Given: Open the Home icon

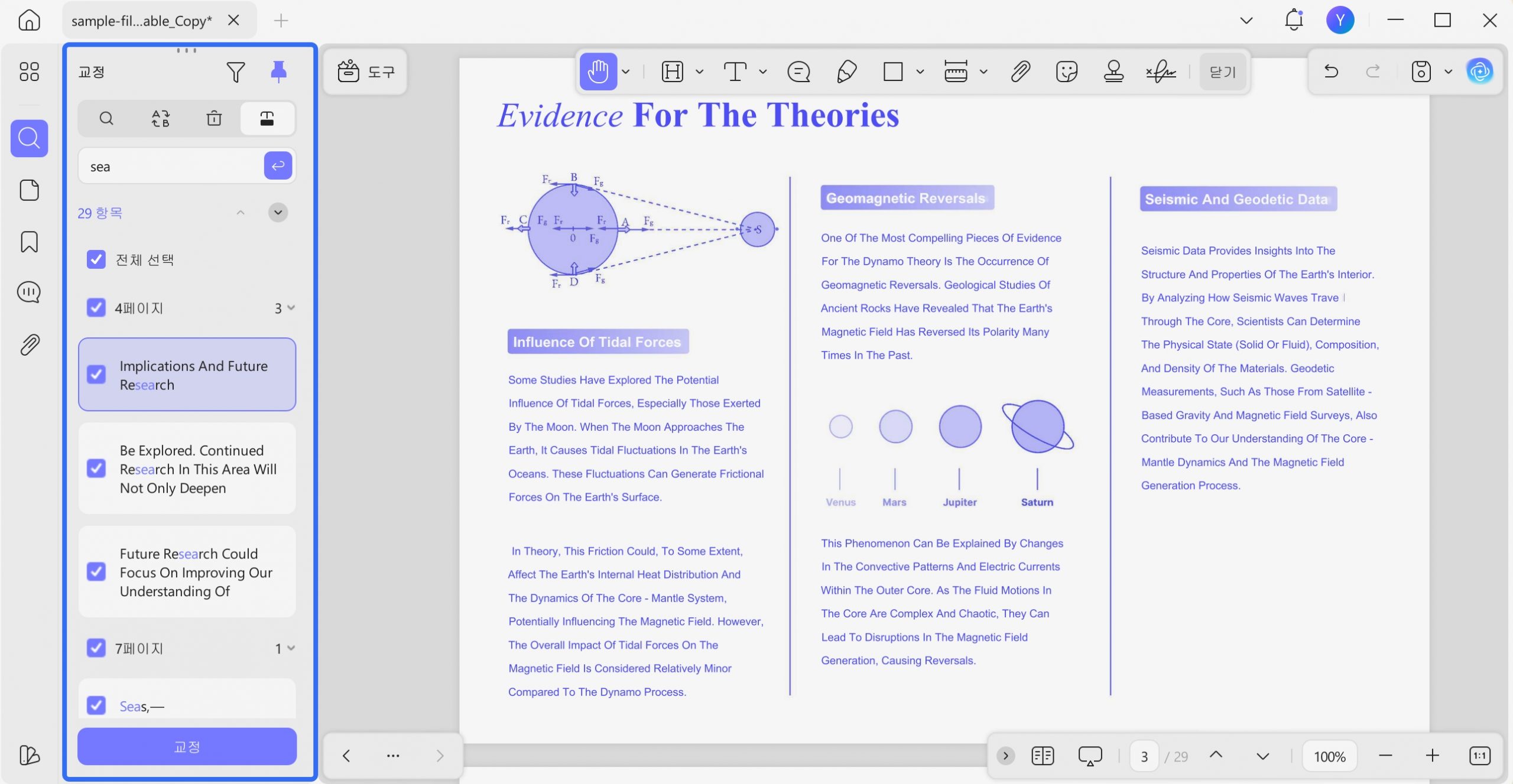Looking at the screenshot, I should [x=29, y=21].
